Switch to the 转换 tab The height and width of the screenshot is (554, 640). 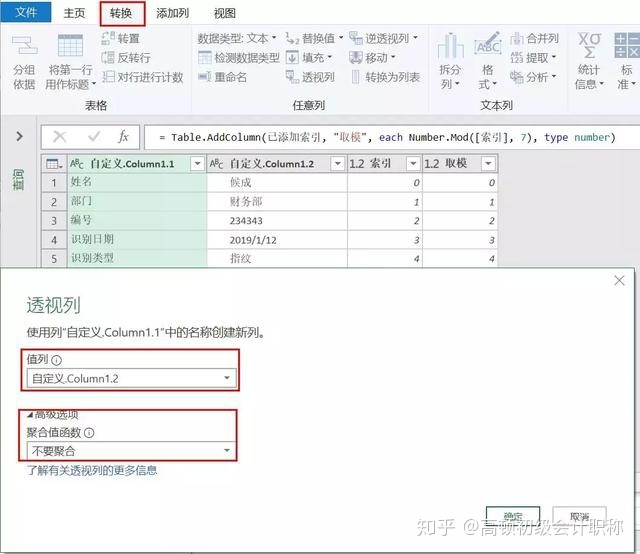[122, 13]
